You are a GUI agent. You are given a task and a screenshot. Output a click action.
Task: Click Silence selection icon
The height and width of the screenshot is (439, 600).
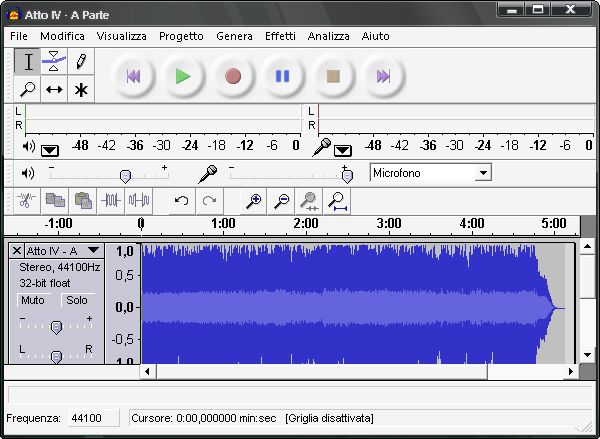click(139, 201)
